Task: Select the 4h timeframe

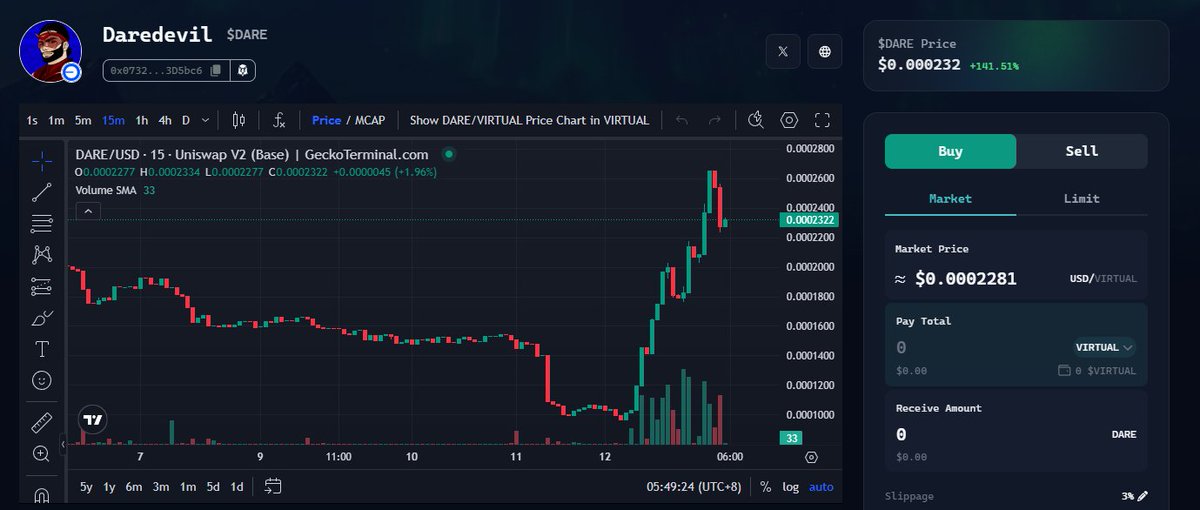Action: 165,120
